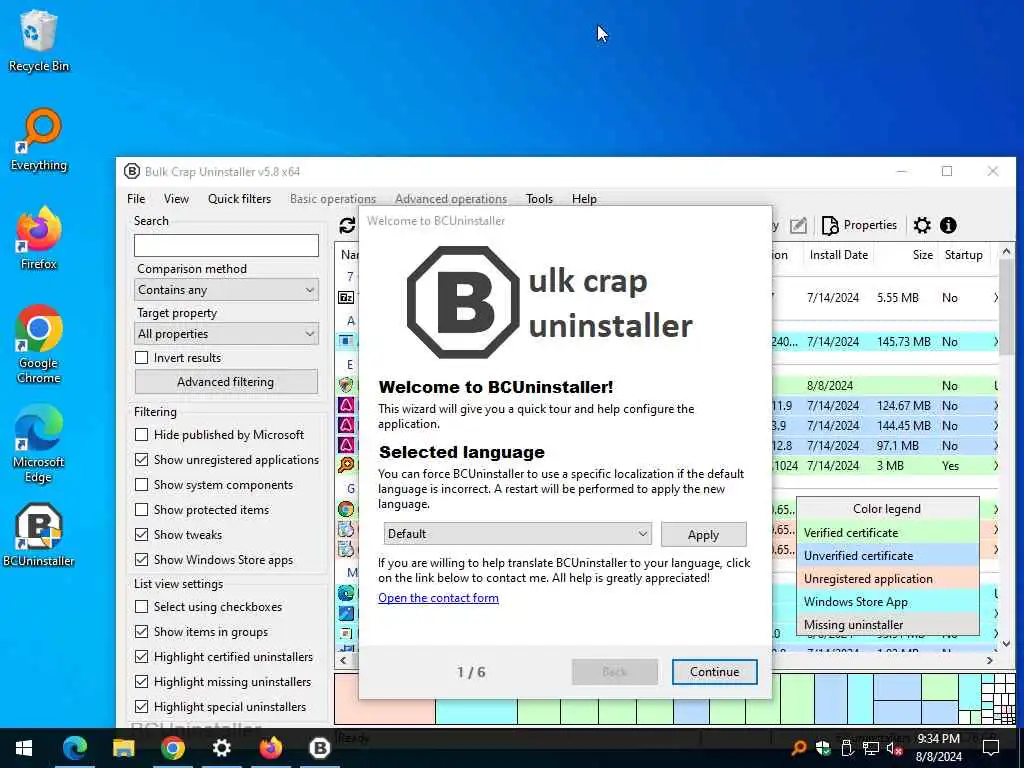Open Recycle Bin desktop icon

tap(39, 40)
